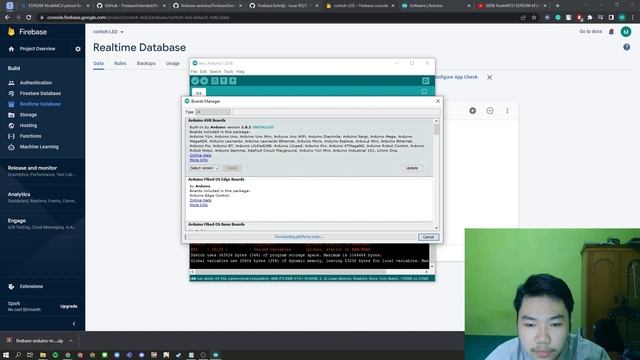Image resolution: width=640 pixels, height=360 pixels.
Task: Click the New sketch icon in Arduino toolbar
Action: point(215,81)
